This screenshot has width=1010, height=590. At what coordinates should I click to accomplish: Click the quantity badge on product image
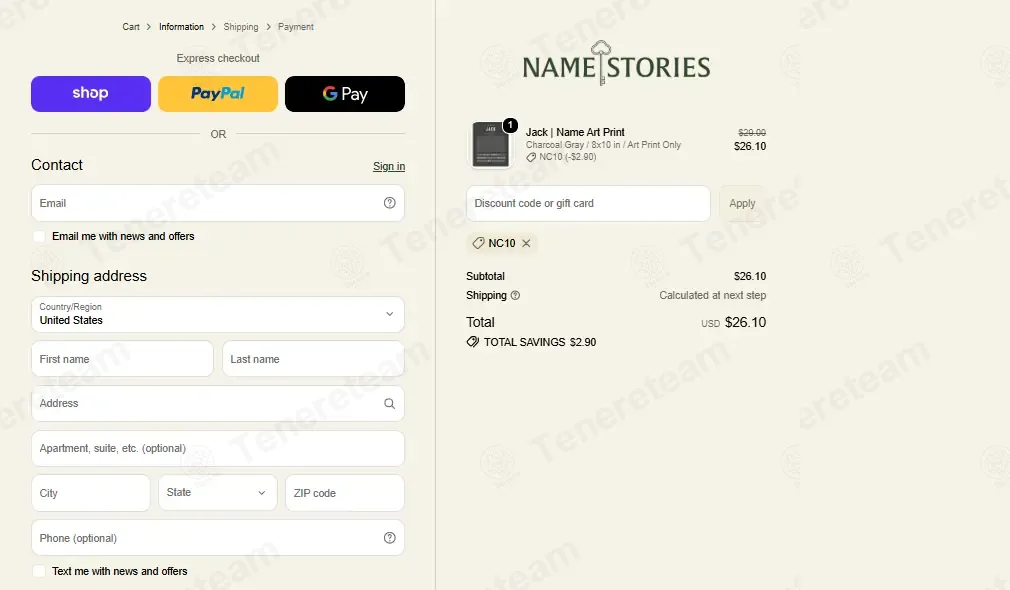510,125
